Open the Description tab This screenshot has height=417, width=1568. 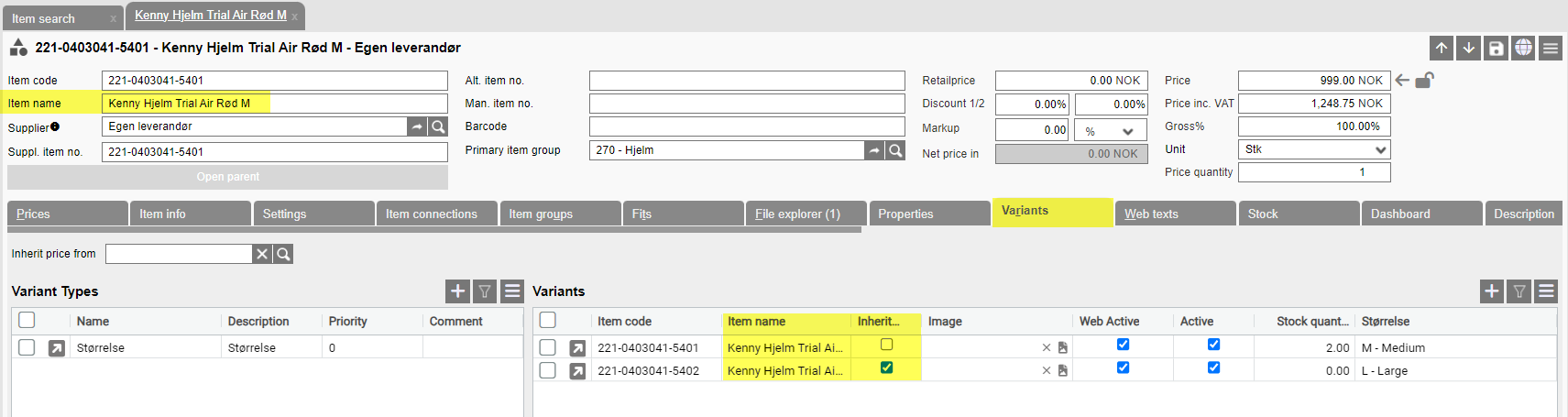pyautogui.click(x=1523, y=214)
